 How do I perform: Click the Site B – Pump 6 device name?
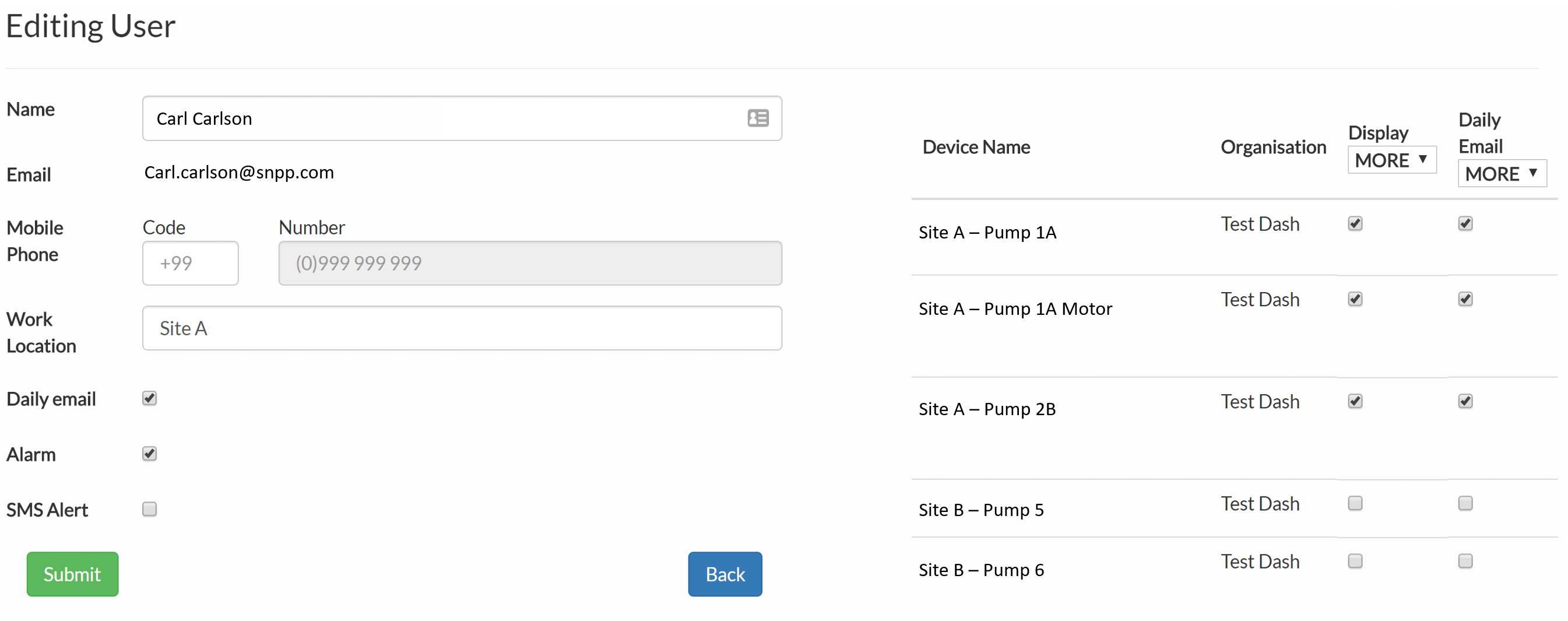981,570
